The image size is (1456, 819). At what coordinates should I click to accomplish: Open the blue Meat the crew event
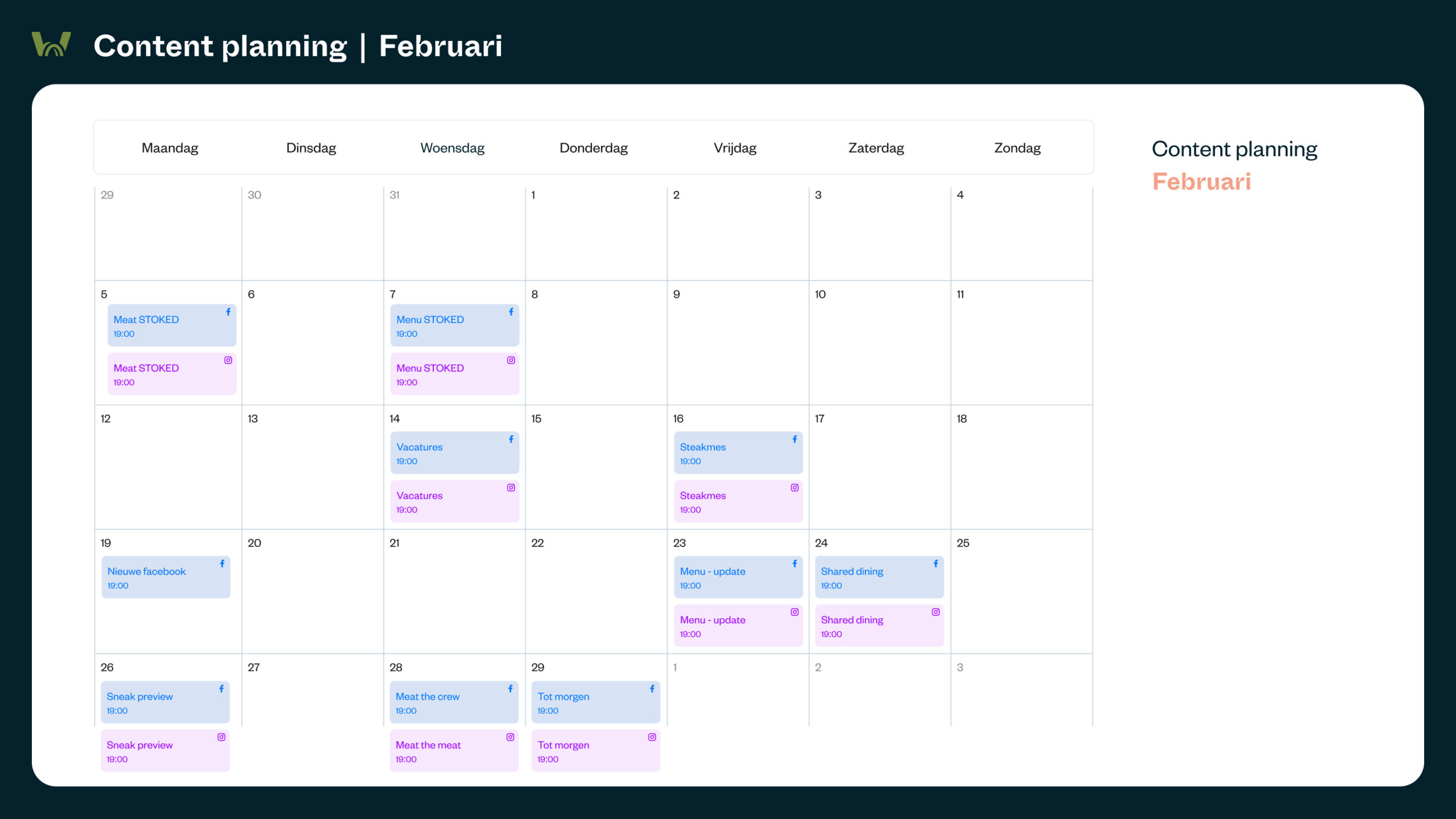tap(454, 702)
